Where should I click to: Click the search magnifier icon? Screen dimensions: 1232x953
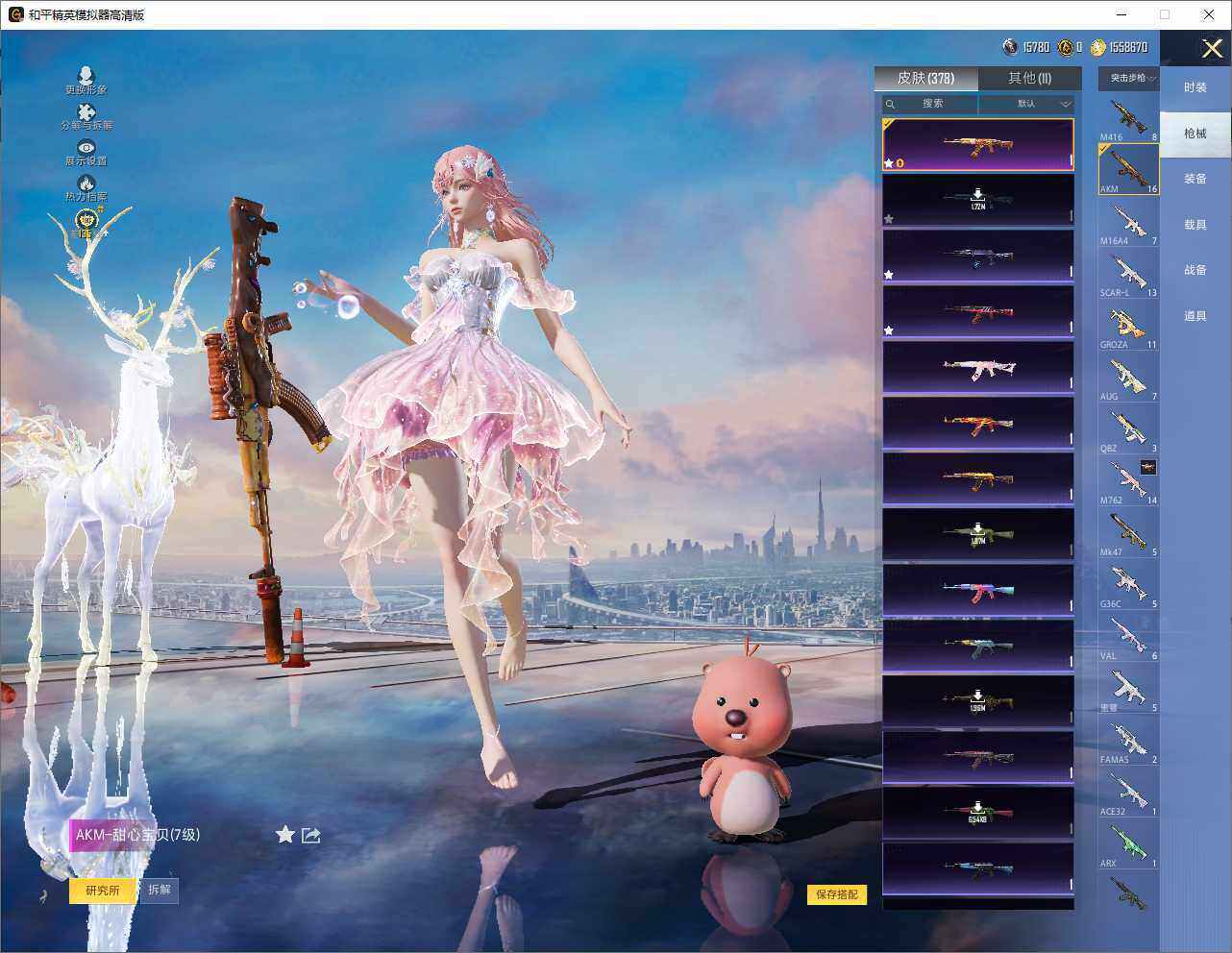tap(891, 104)
